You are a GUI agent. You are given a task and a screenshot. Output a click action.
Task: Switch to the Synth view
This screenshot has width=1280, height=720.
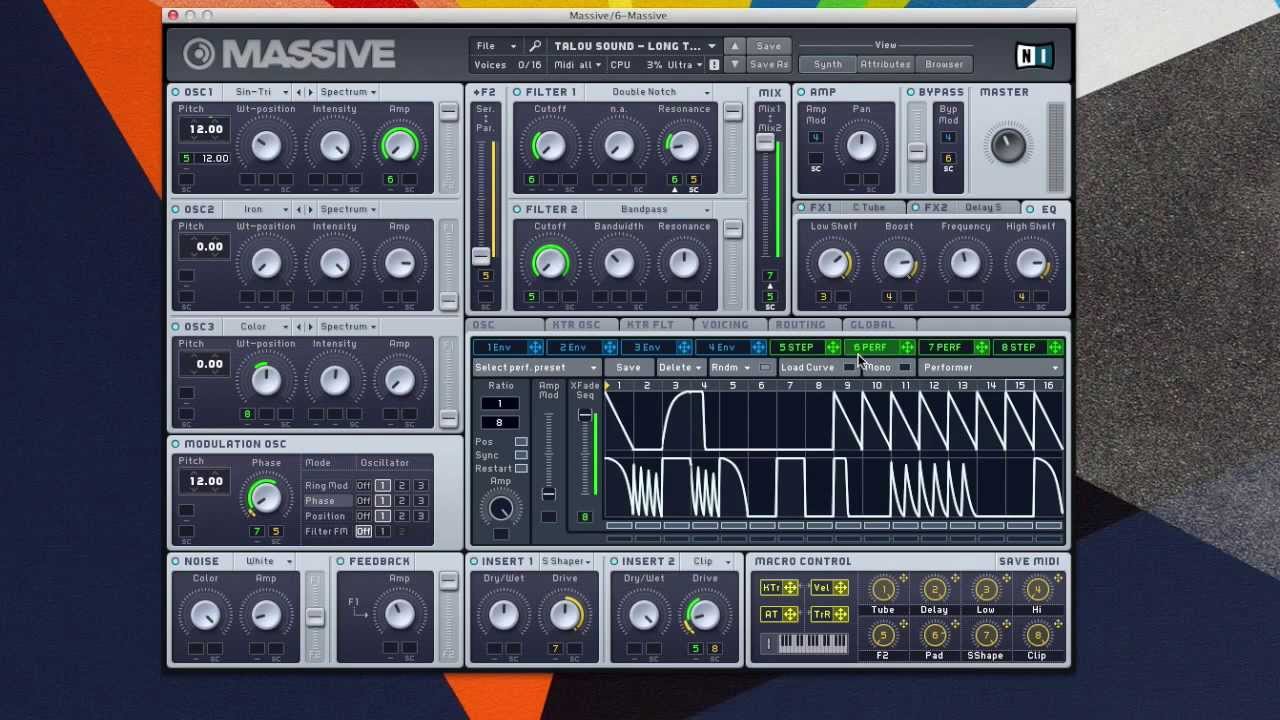(x=827, y=64)
